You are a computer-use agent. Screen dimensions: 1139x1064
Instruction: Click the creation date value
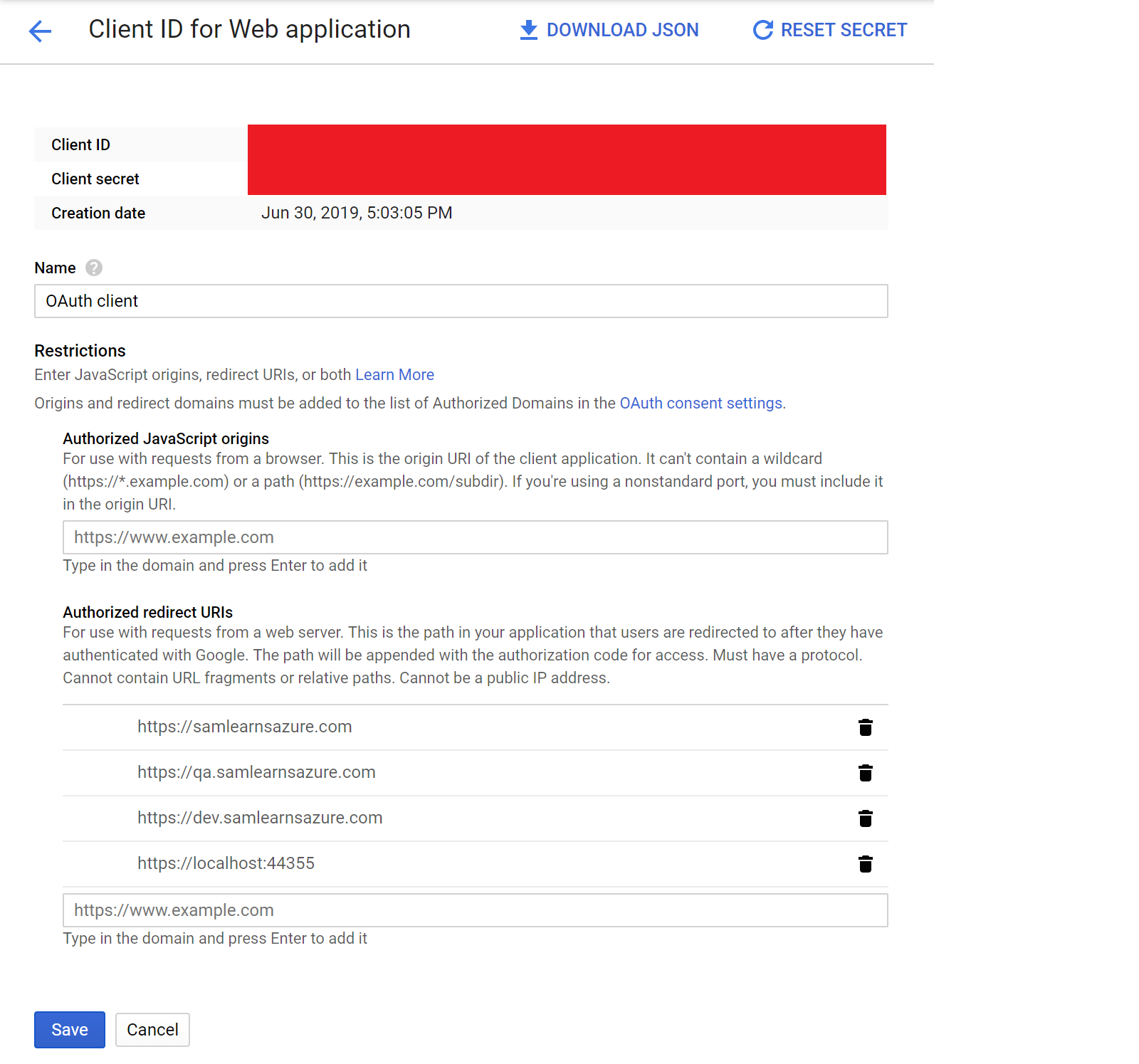click(x=357, y=213)
